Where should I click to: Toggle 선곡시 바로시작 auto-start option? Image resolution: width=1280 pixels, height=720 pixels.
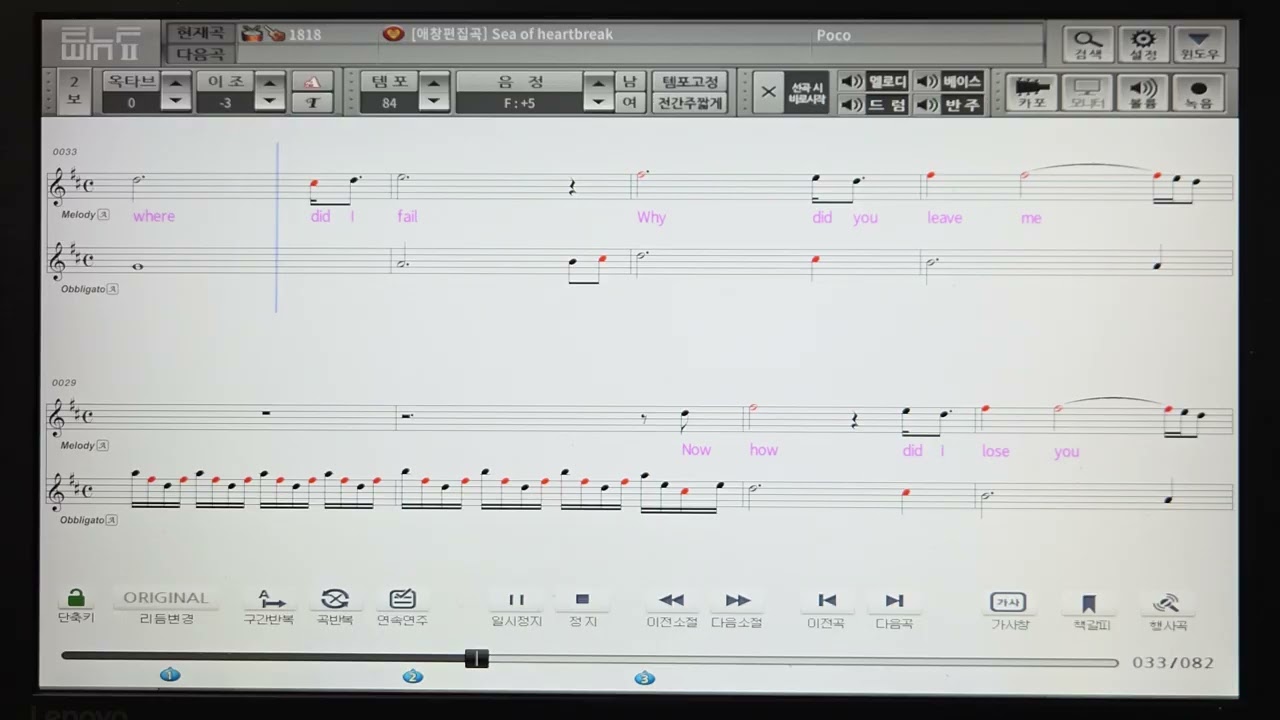tap(806, 92)
